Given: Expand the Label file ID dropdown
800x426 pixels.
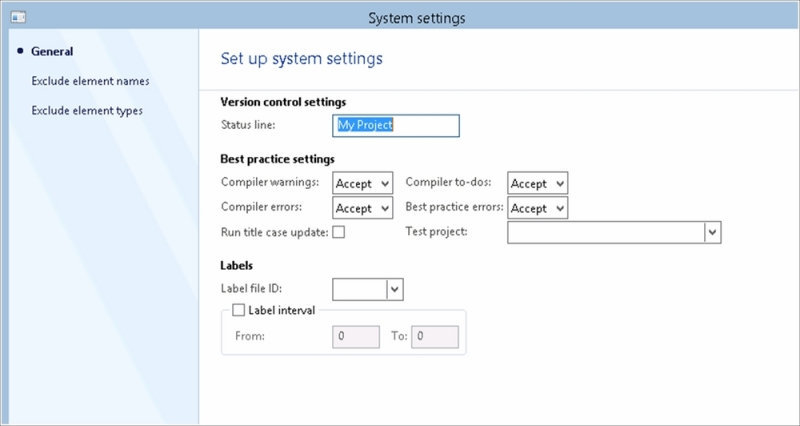Looking at the screenshot, I should pos(394,289).
